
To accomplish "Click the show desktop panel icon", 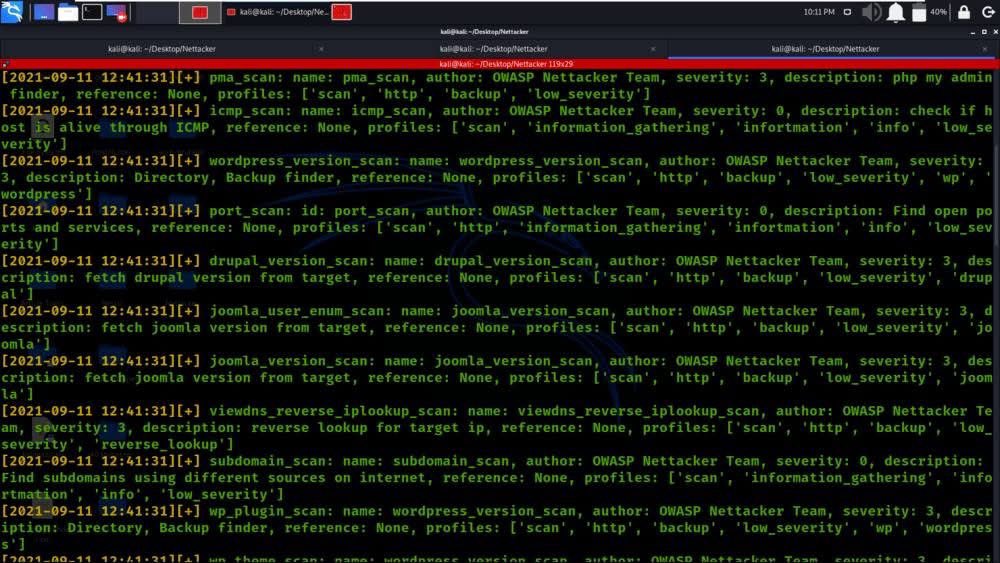I will (x=43, y=12).
